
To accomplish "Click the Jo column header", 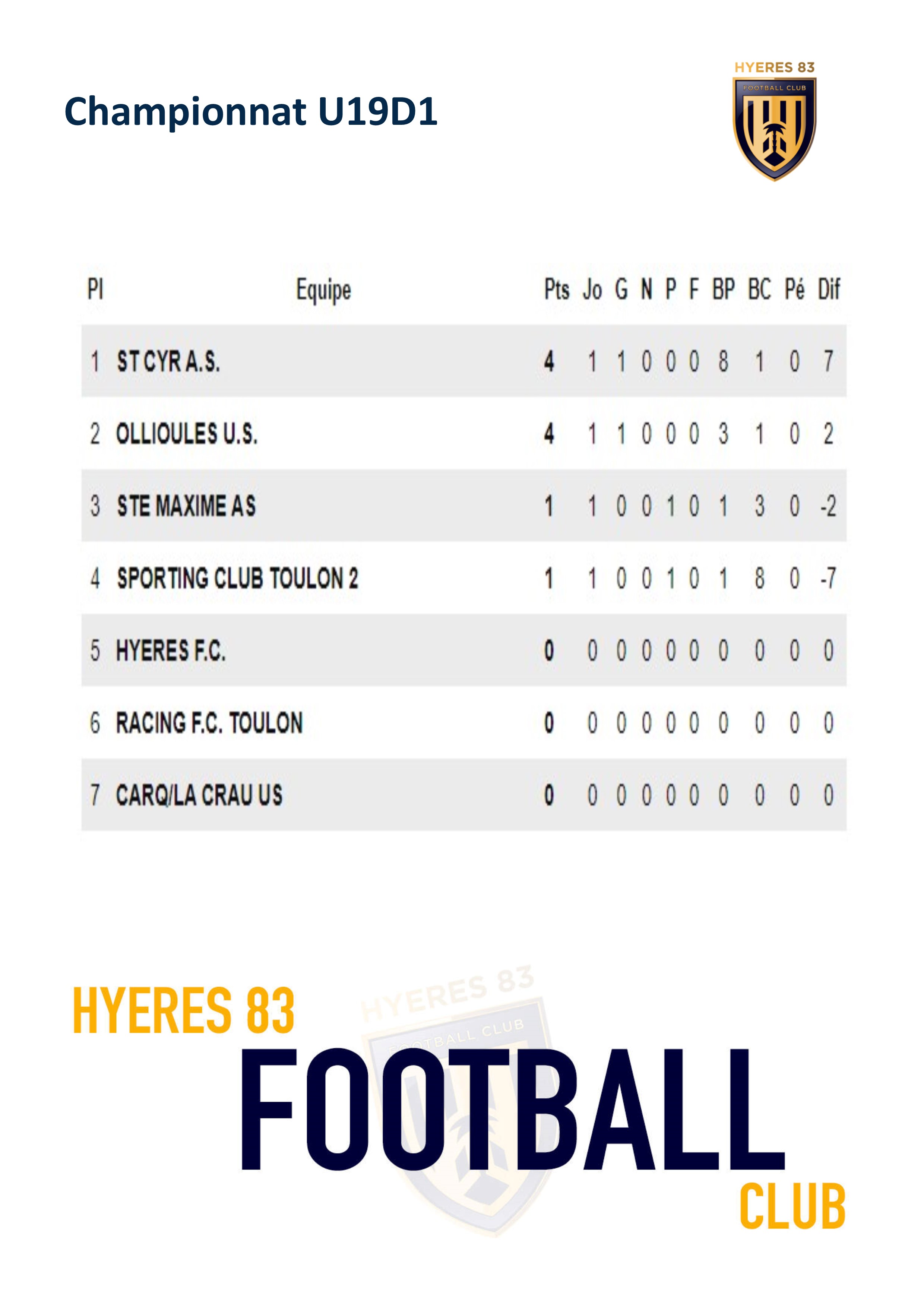I will 592,290.
